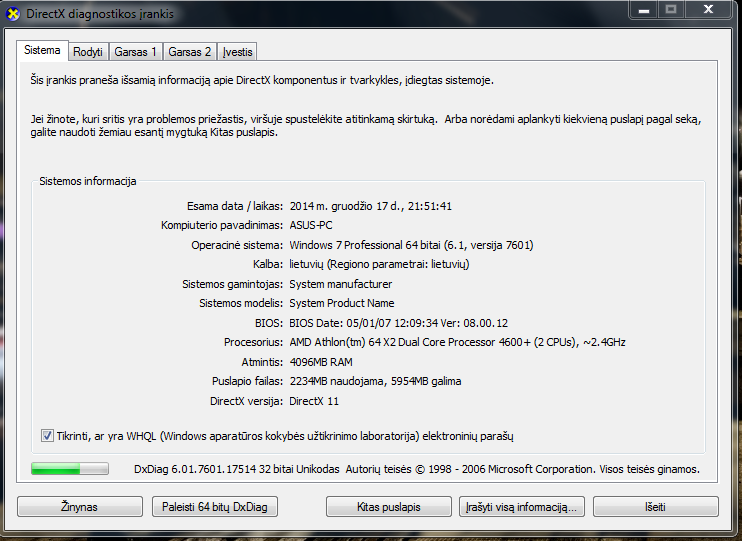Click the Operacinė sistema label
The height and width of the screenshot is (541, 742).
[237, 245]
